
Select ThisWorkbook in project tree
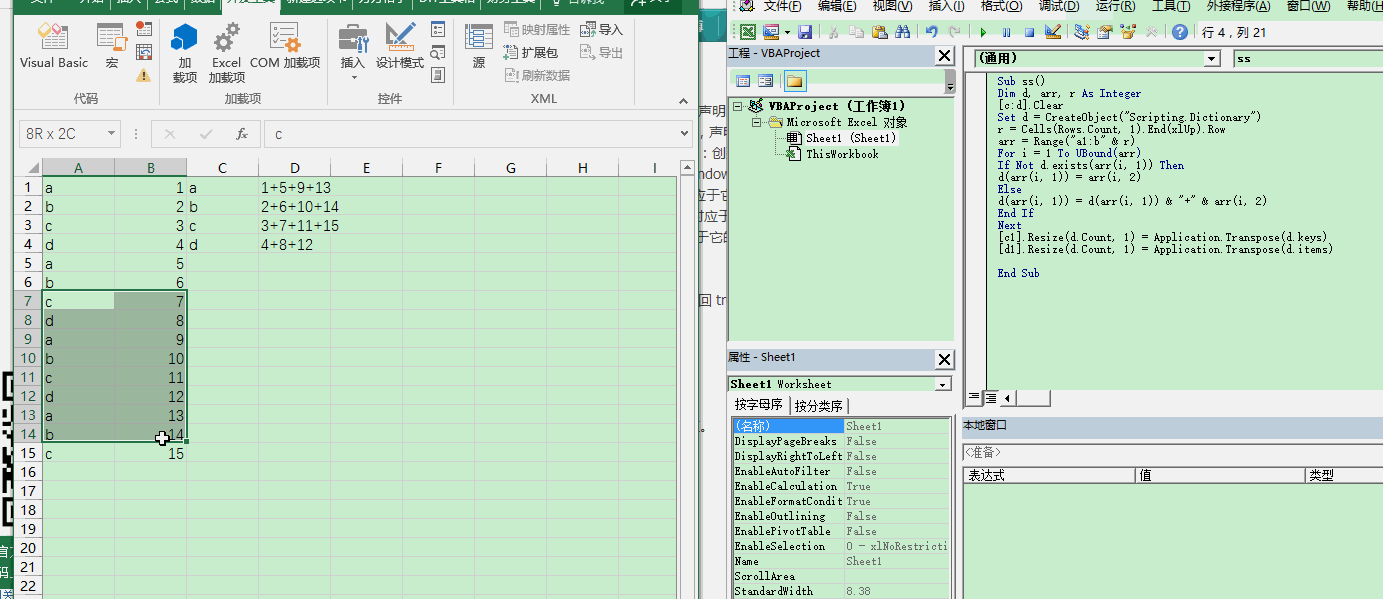coord(841,154)
